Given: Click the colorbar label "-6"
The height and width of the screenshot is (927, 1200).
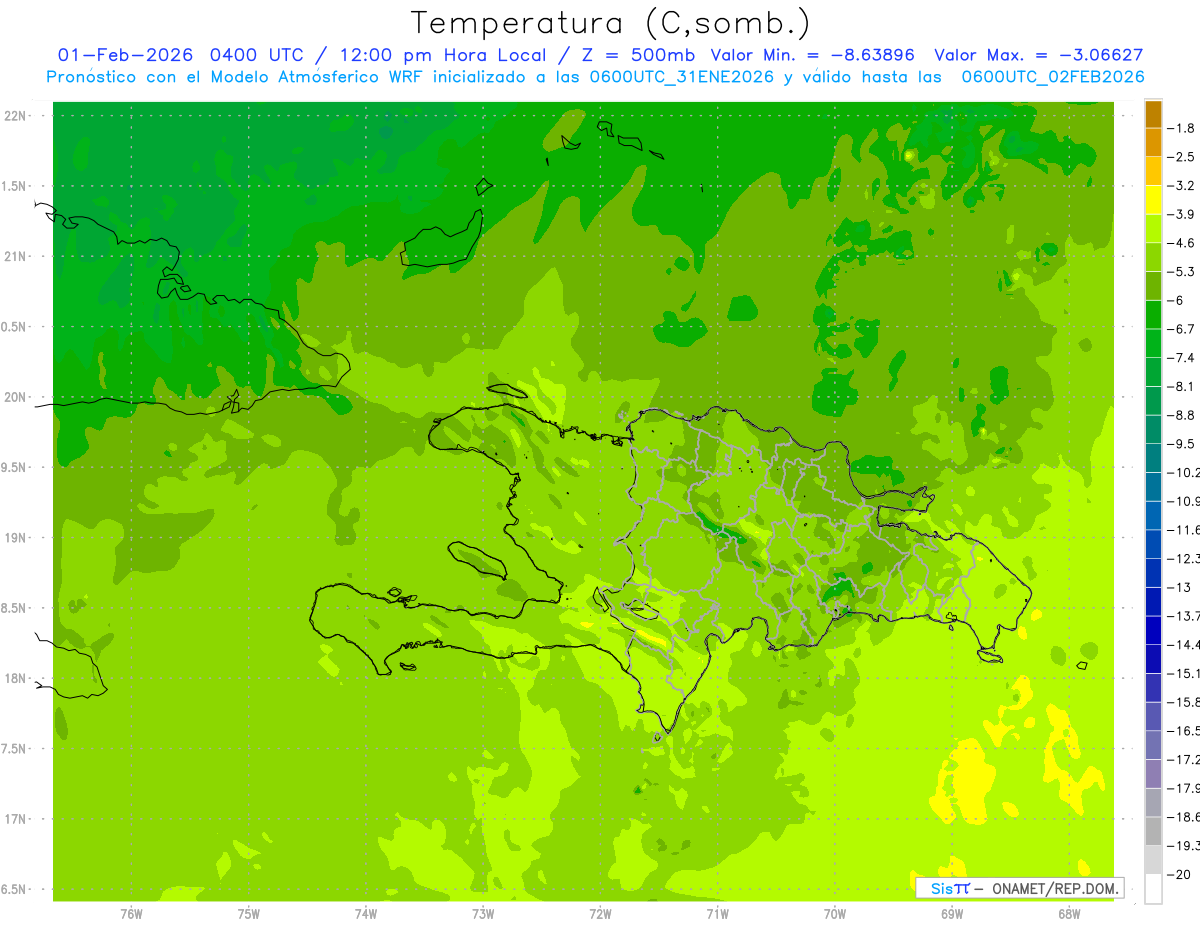Looking at the screenshot, I should (1176, 300).
